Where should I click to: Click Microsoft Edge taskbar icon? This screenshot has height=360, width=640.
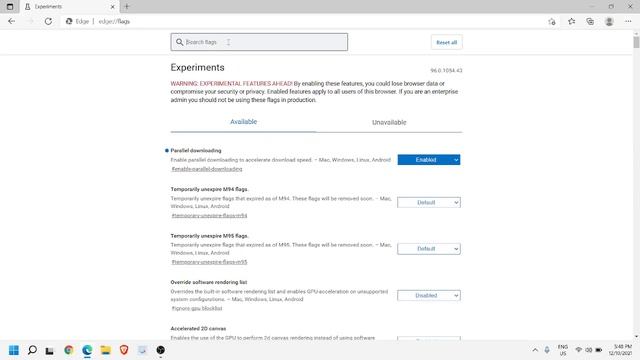pos(87,350)
